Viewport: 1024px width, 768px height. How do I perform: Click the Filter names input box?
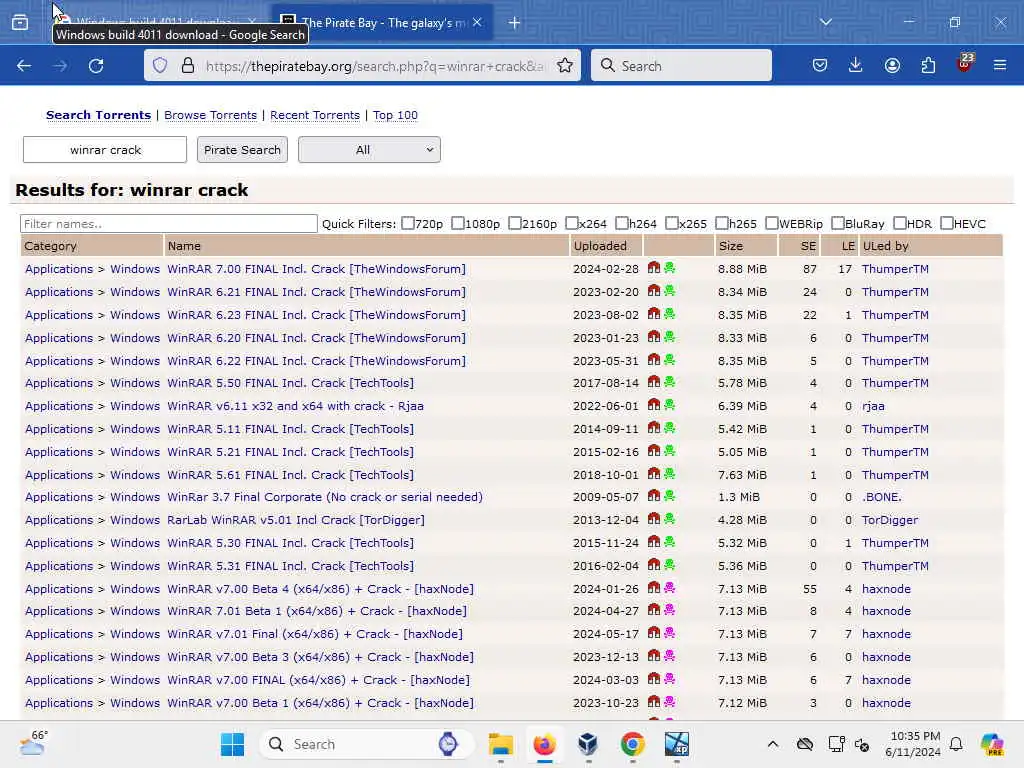pyautogui.click(x=169, y=223)
